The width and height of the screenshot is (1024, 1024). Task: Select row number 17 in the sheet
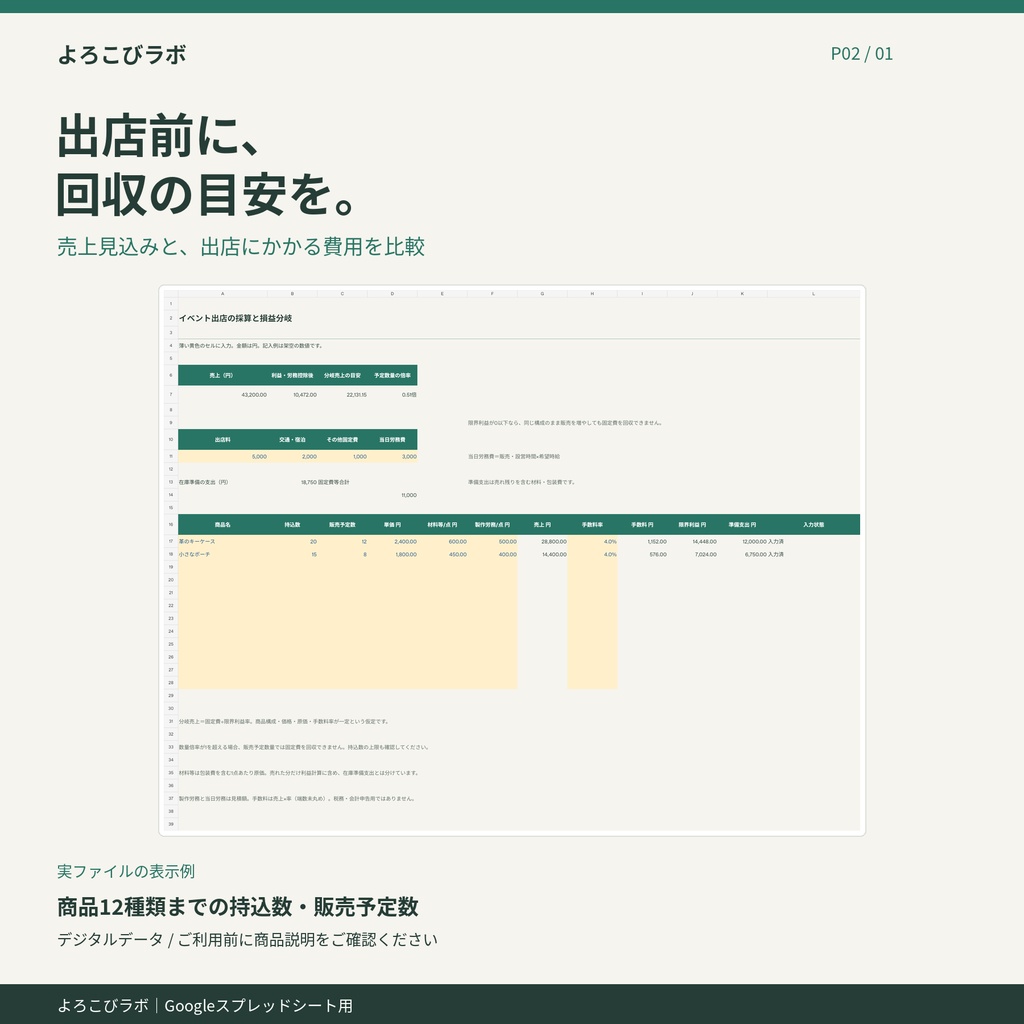(x=171, y=541)
